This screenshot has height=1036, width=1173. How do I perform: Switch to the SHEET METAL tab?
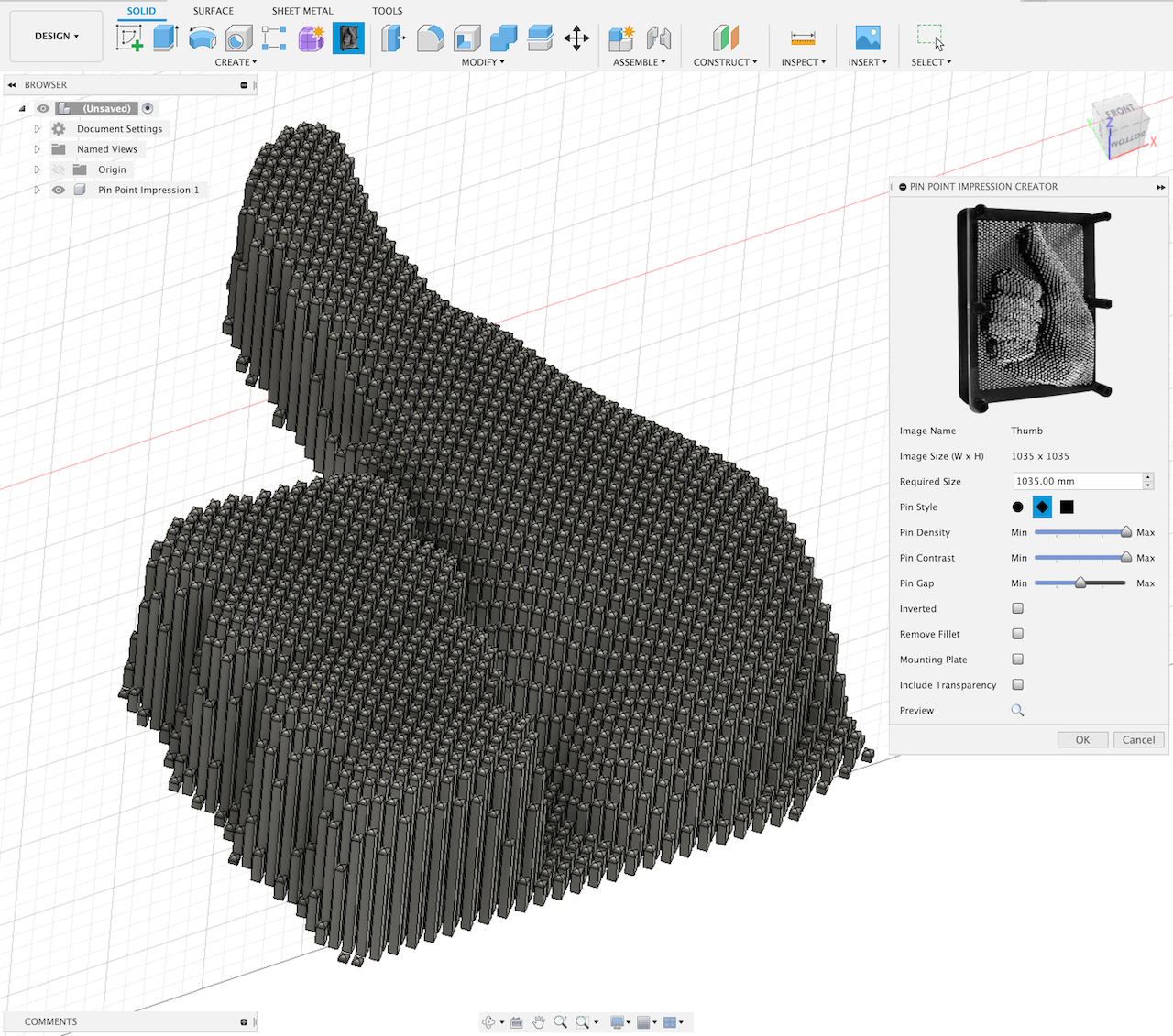(302, 11)
